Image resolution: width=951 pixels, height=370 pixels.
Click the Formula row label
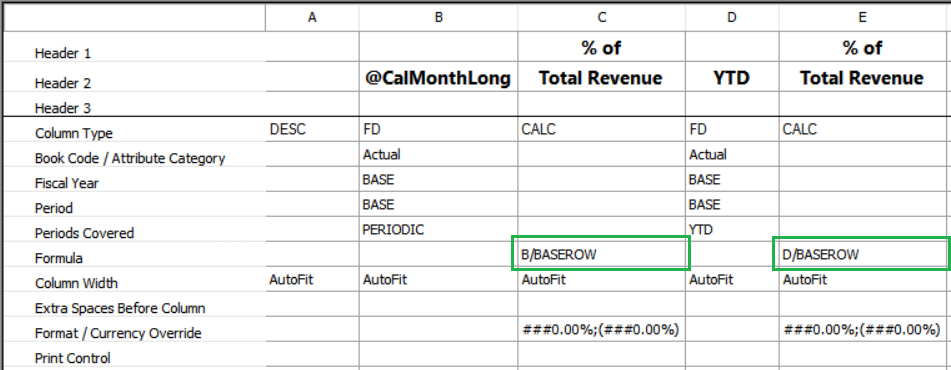(x=58, y=258)
